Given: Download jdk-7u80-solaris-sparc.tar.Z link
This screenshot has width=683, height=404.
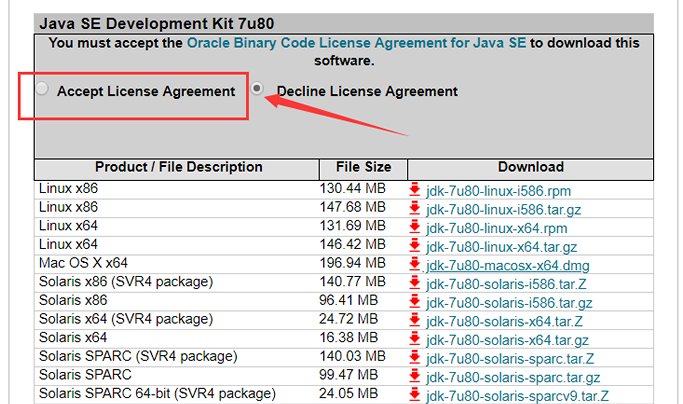Looking at the screenshot, I should click(x=510, y=359).
